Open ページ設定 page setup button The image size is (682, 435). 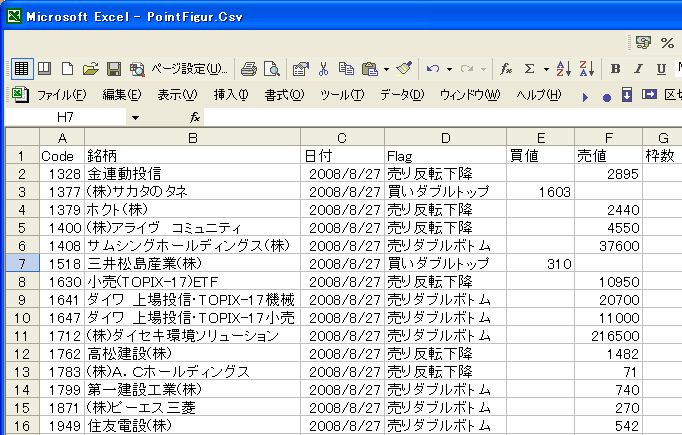pos(190,69)
